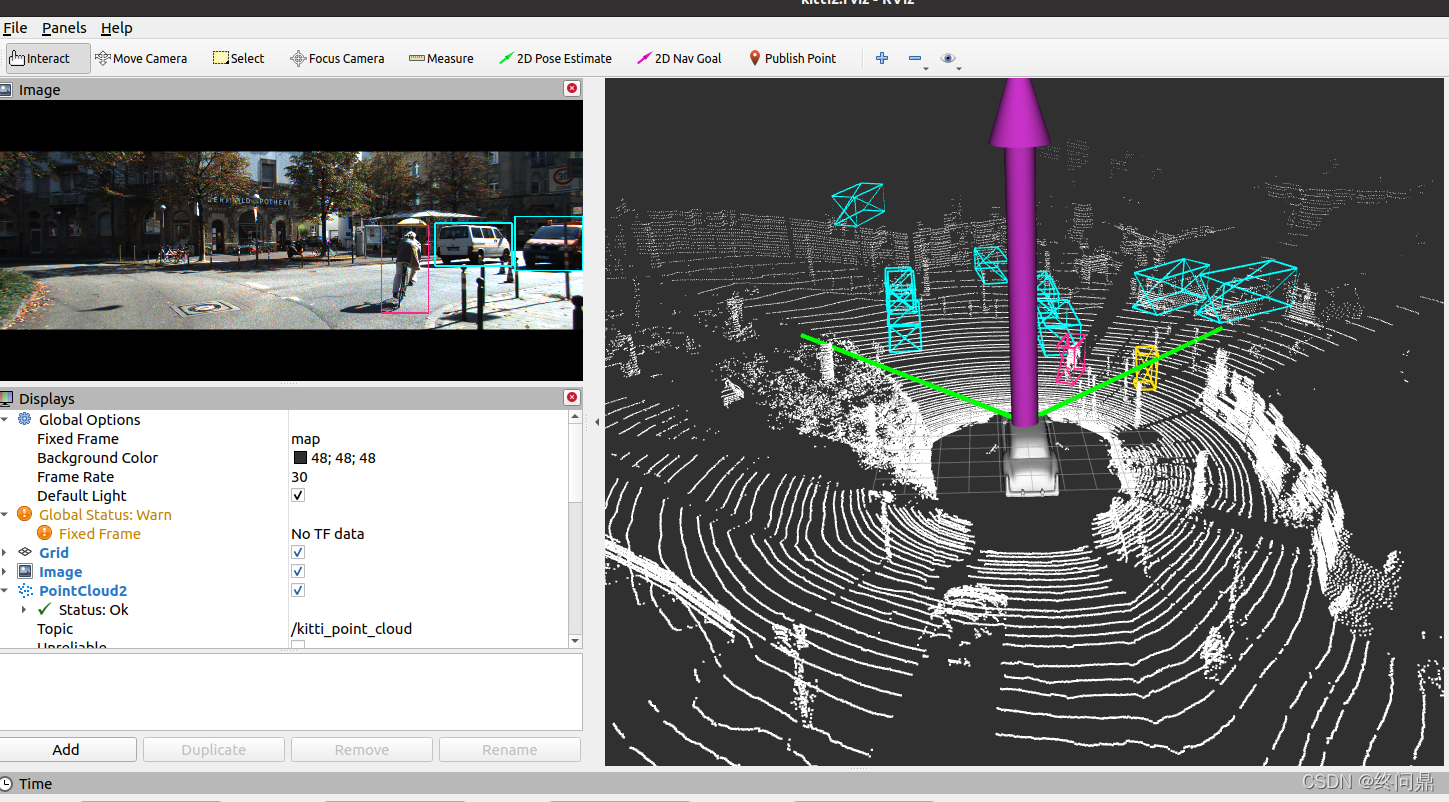1449x802 pixels.
Task: Click the Image display icon
Action: [25, 571]
